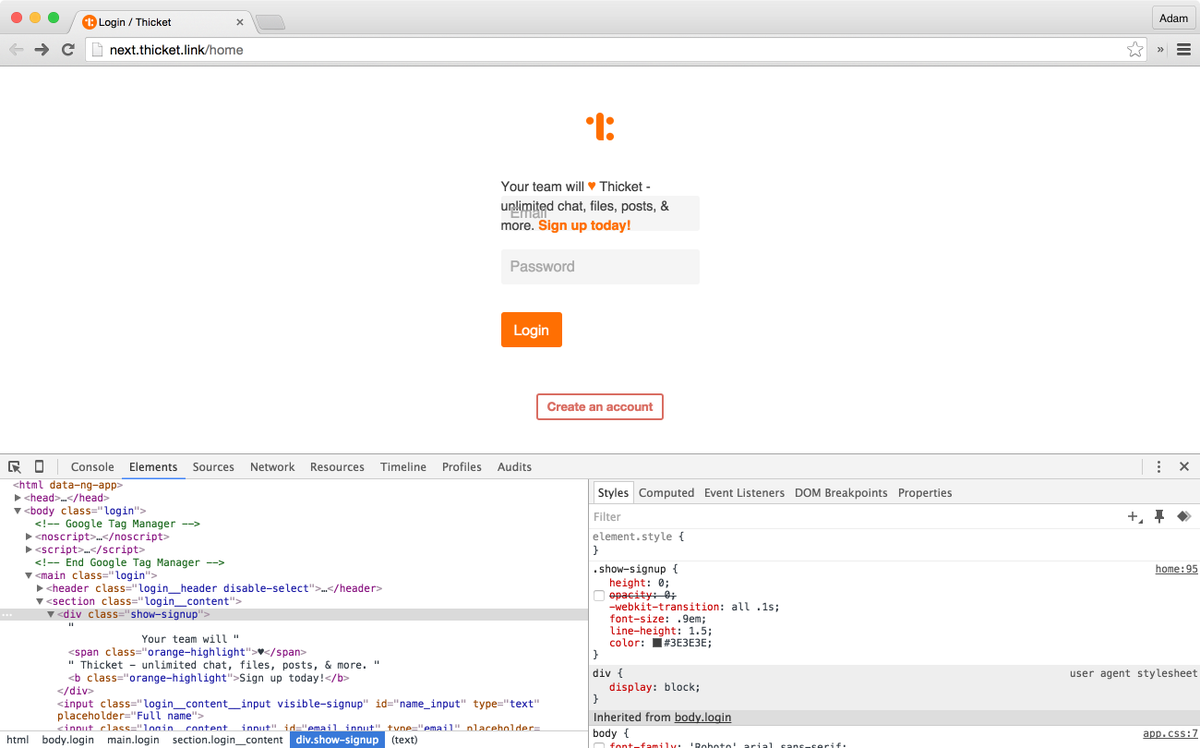1200x748 pixels.
Task: Expand the noscript element node
Action: coord(29,537)
